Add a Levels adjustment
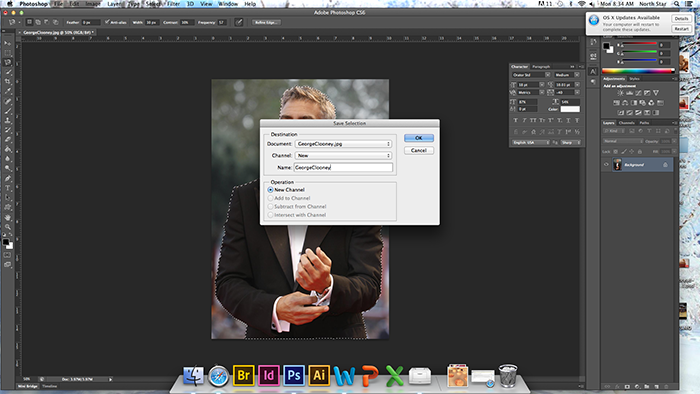The height and width of the screenshot is (394, 700). [629, 93]
